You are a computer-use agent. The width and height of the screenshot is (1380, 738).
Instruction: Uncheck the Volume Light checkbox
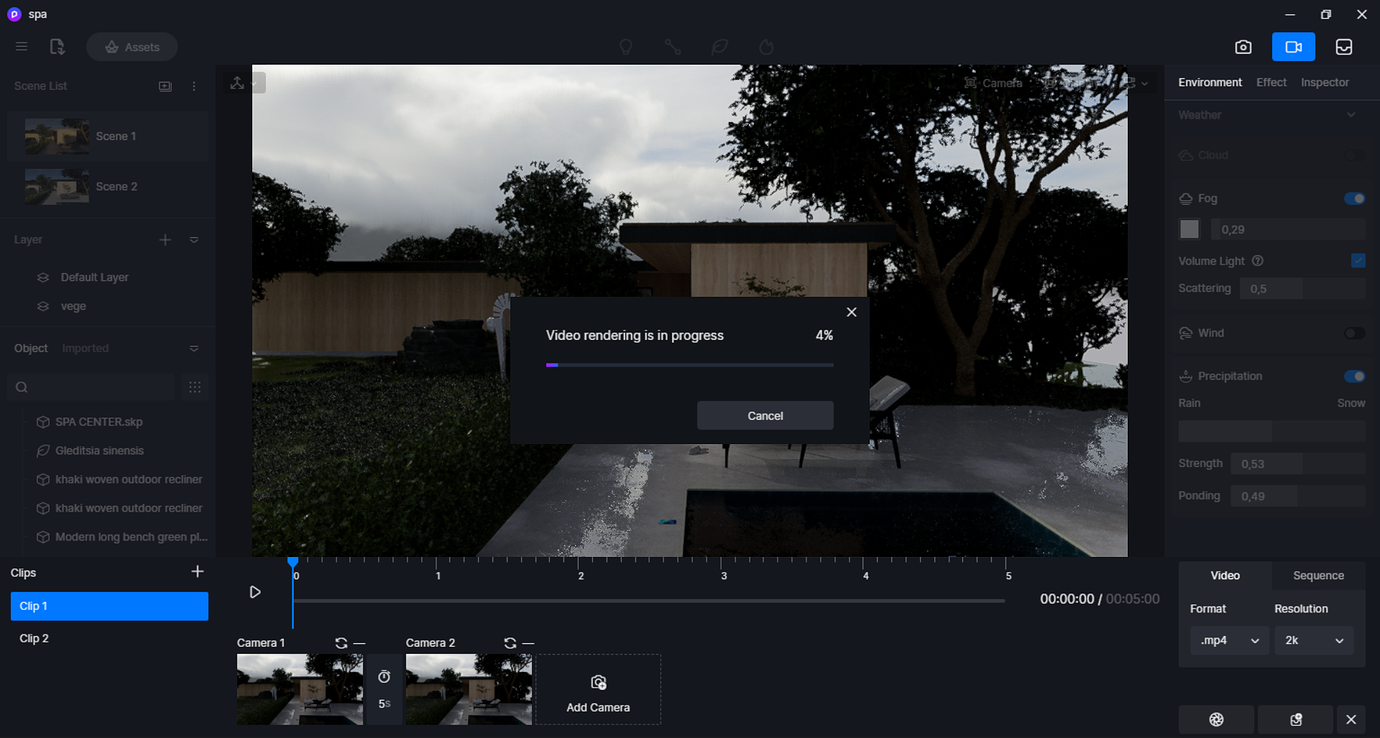[x=1358, y=261]
